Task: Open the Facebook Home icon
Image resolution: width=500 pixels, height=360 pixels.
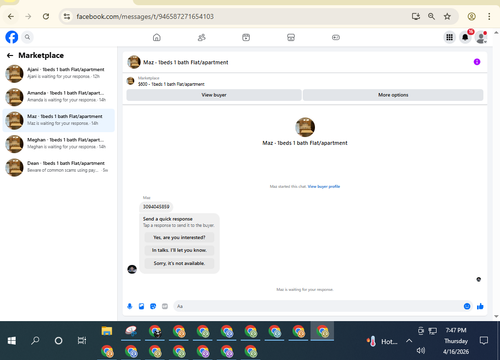Action: 157,37
